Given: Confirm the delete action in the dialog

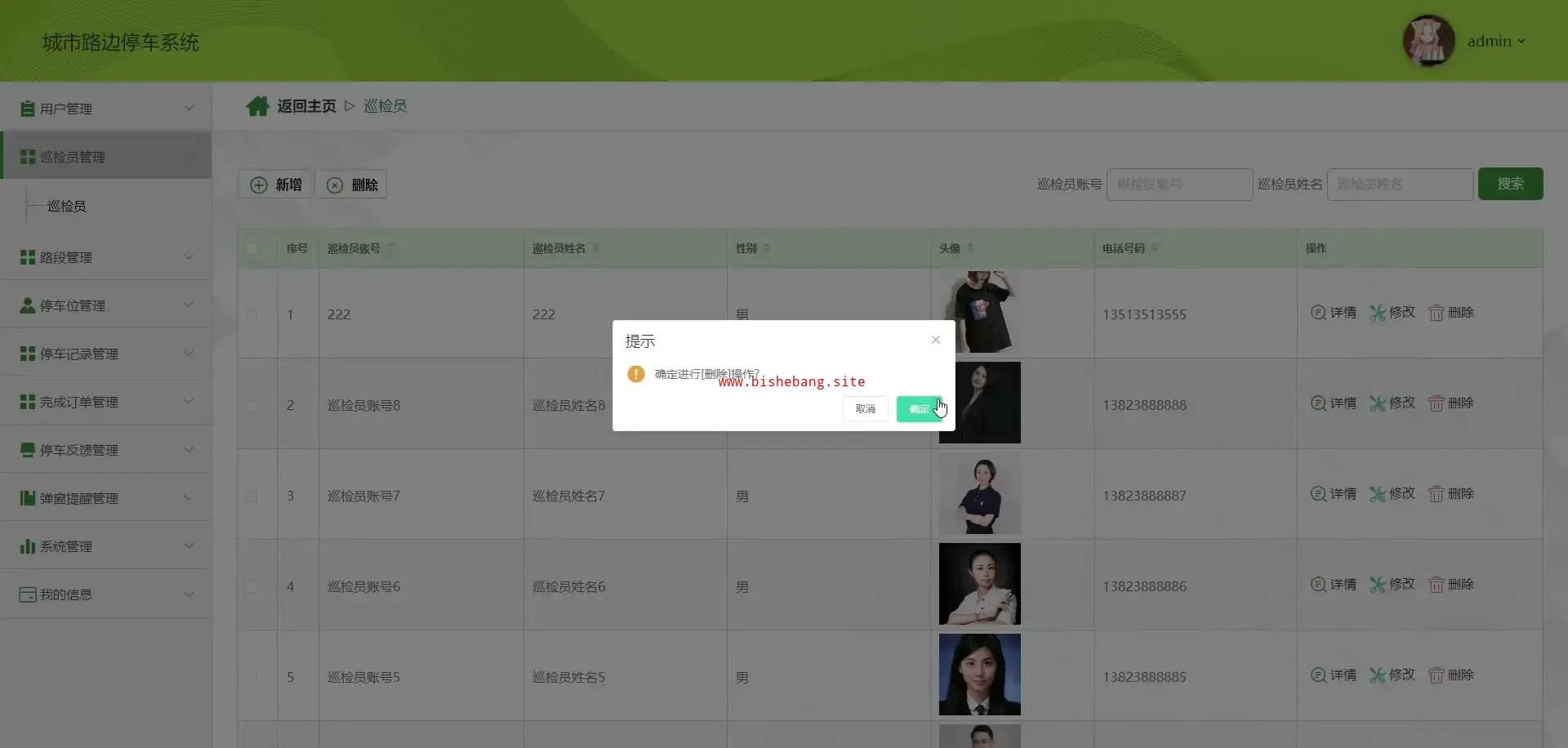Looking at the screenshot, I should tap(920, 409).
